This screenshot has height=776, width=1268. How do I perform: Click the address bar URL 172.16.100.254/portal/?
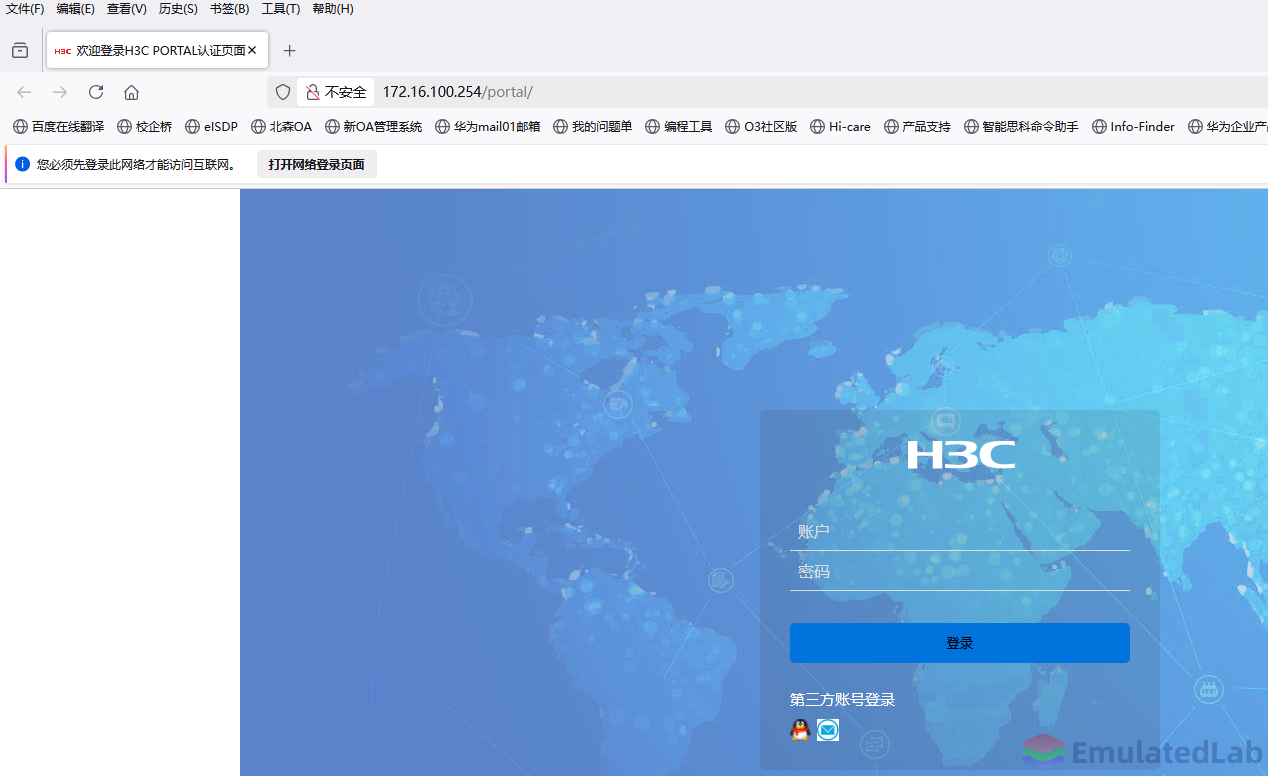point(457,92)
